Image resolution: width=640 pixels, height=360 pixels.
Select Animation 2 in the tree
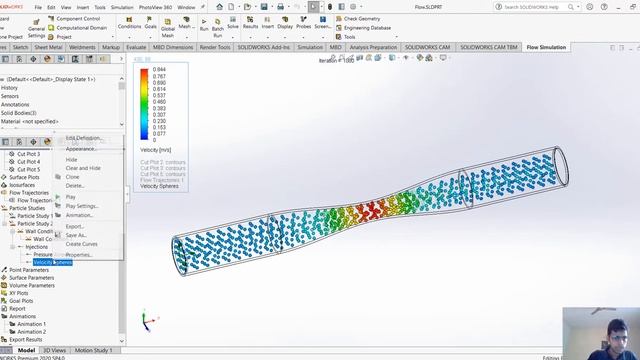click(x=31, y=332)
